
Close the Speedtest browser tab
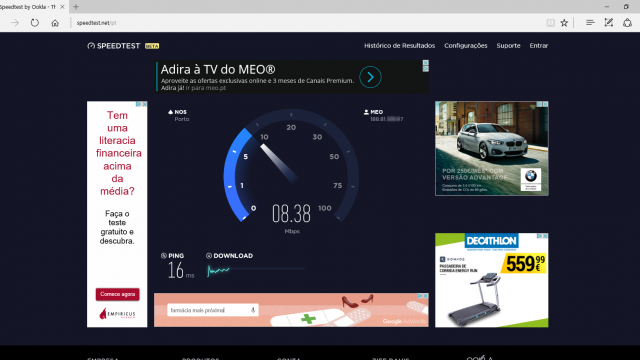(62, 7)
